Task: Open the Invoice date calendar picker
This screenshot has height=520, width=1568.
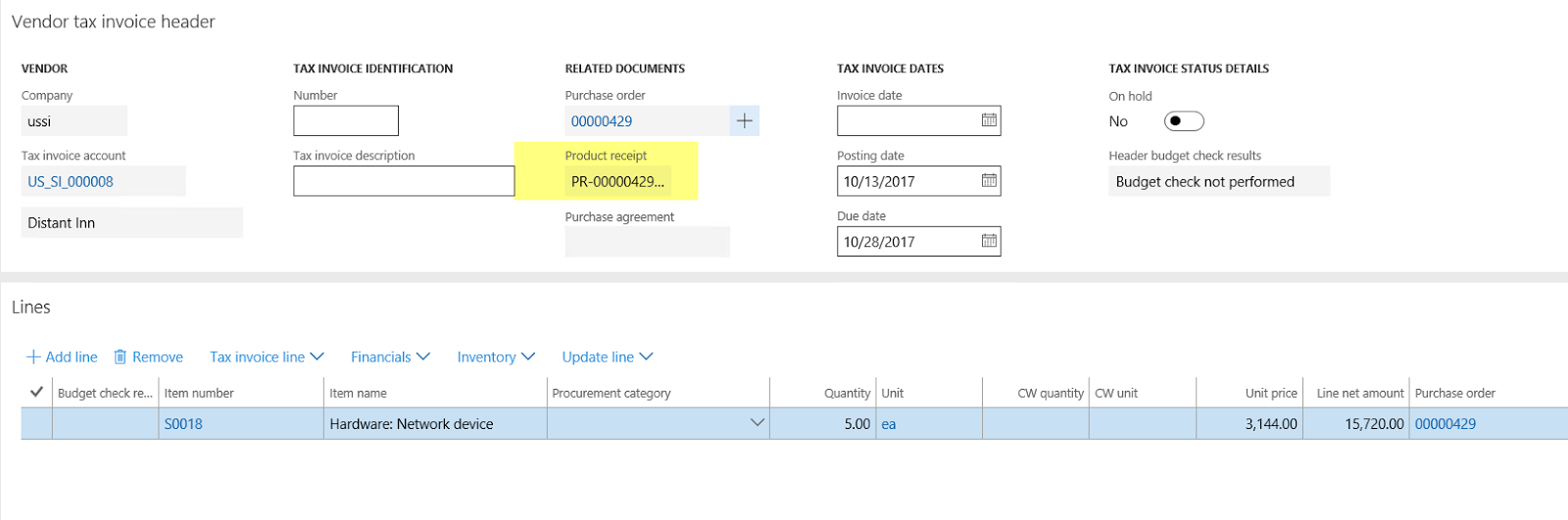Action: click(989, 120)
